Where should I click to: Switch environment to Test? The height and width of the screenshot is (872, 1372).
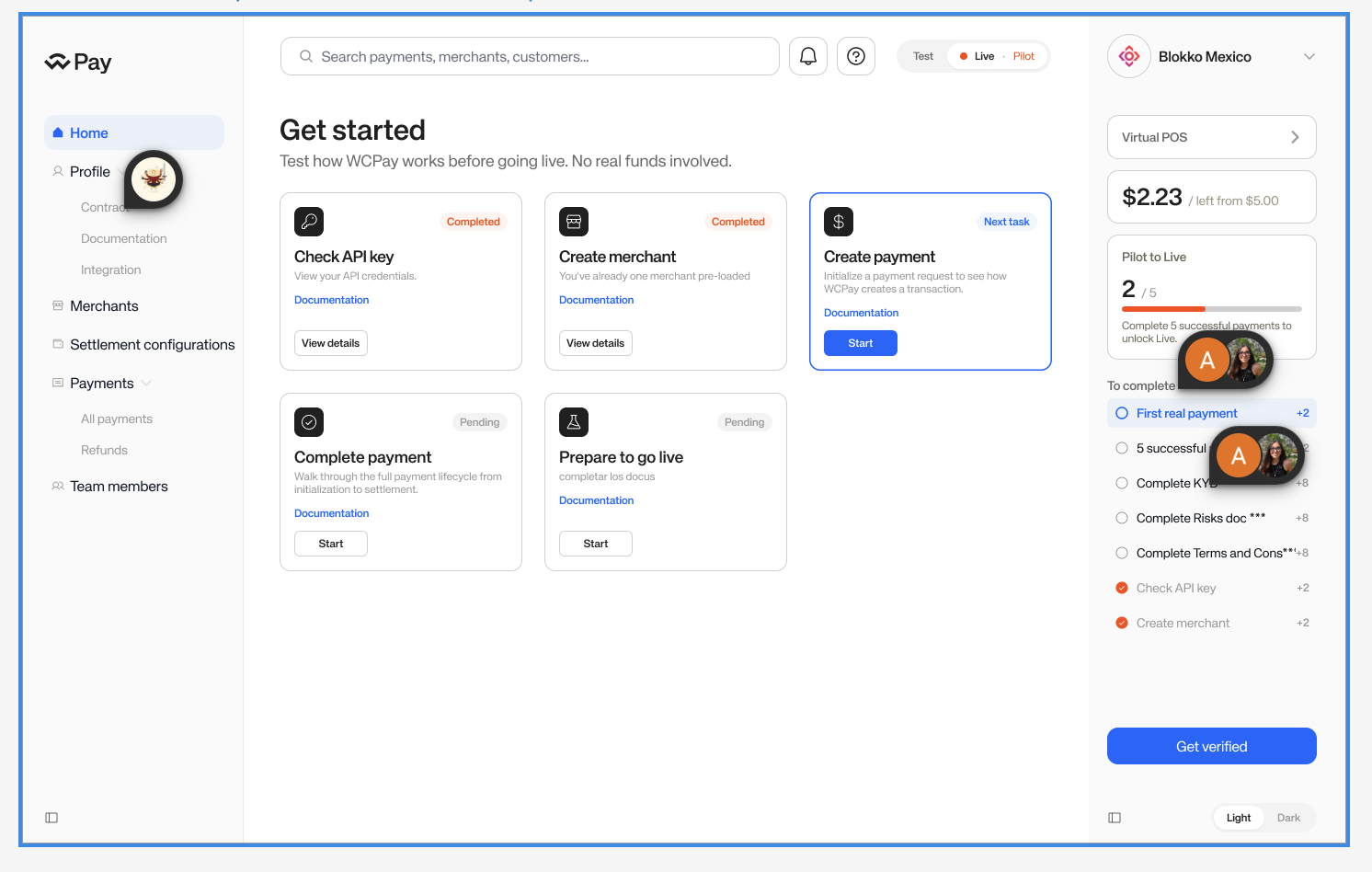pyautogui.click(x=923, y=56)
